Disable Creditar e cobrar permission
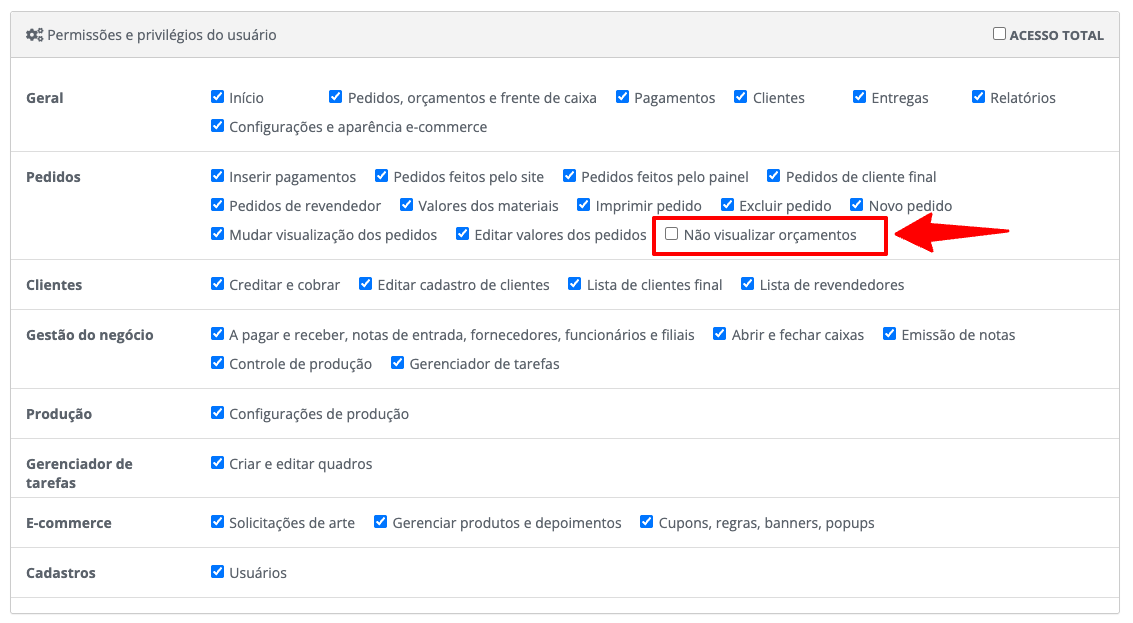This screenshot has height=623, width=1133. pos(217,284)
